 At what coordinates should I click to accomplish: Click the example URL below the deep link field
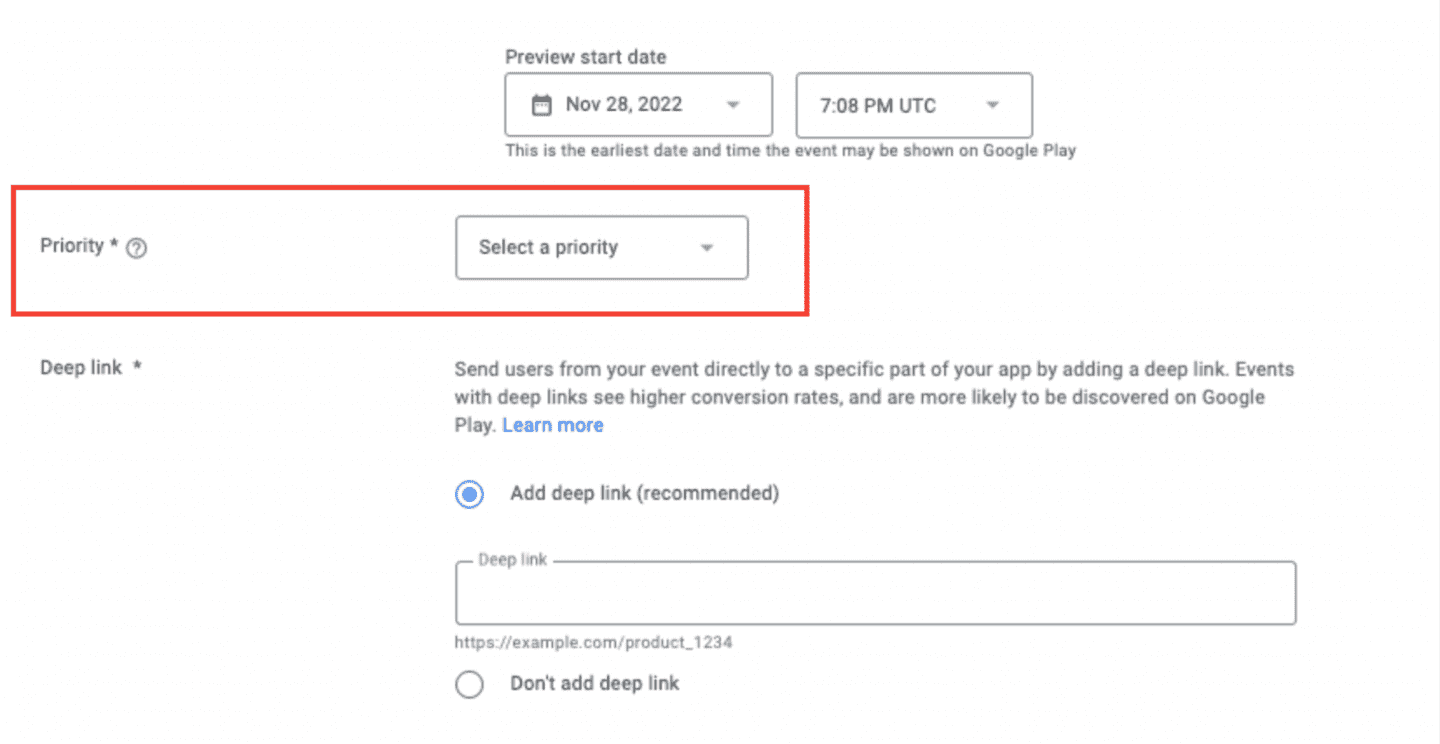593,642
